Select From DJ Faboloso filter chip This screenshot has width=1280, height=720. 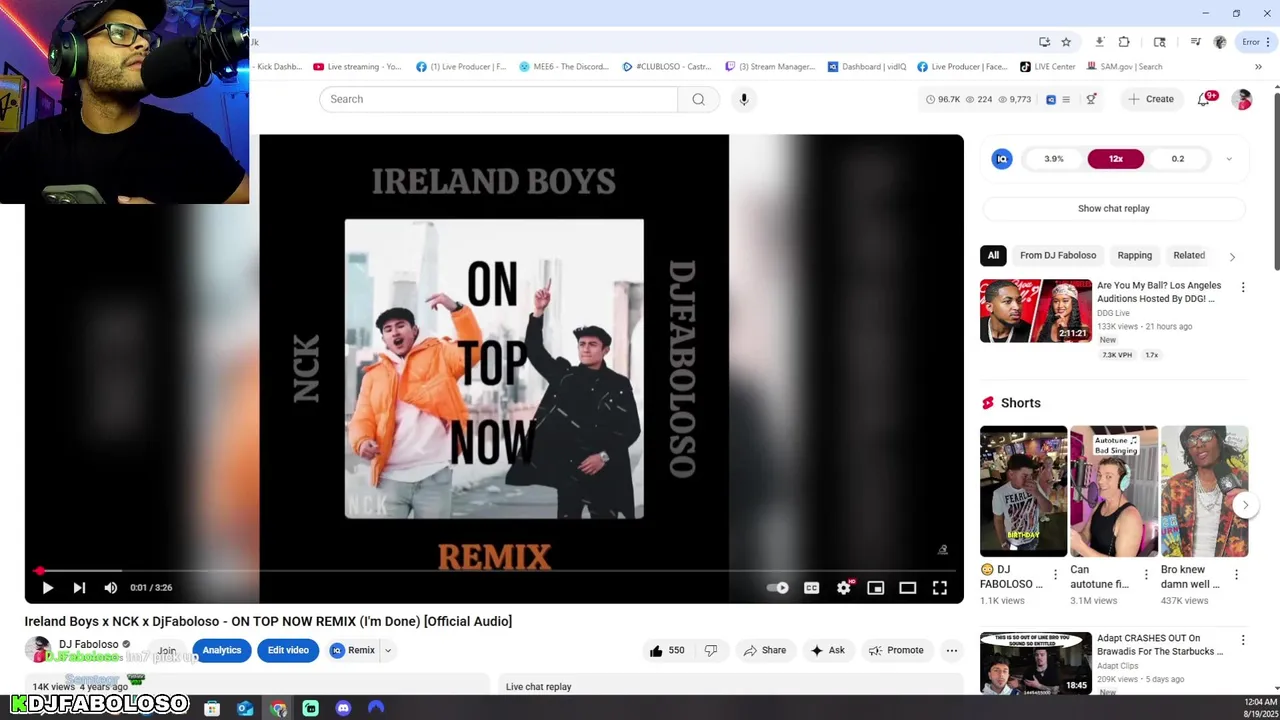[1058, 255]
